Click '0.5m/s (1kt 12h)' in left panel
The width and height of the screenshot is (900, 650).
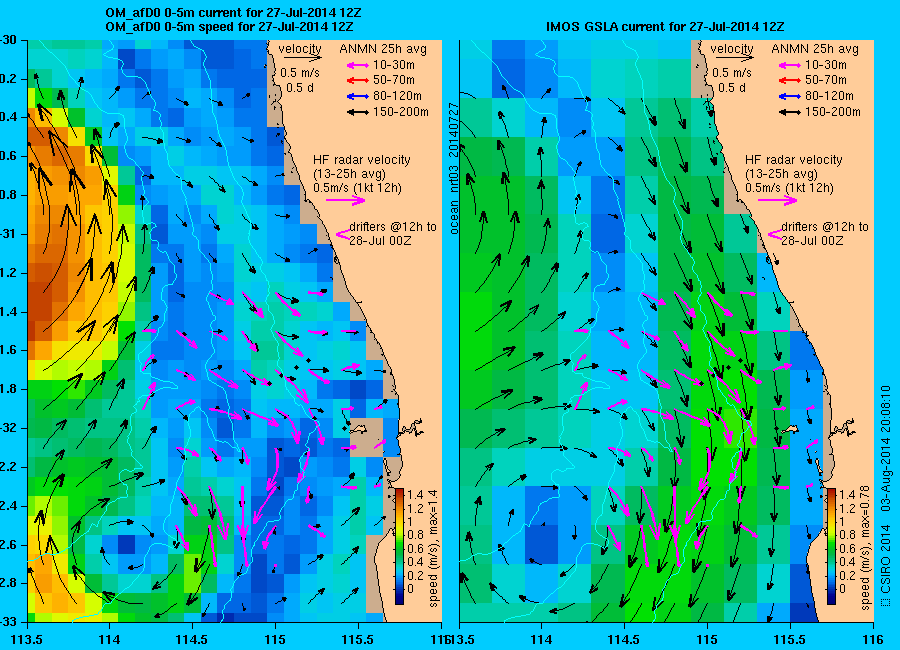pyautogui.click(x=358, y=188)
